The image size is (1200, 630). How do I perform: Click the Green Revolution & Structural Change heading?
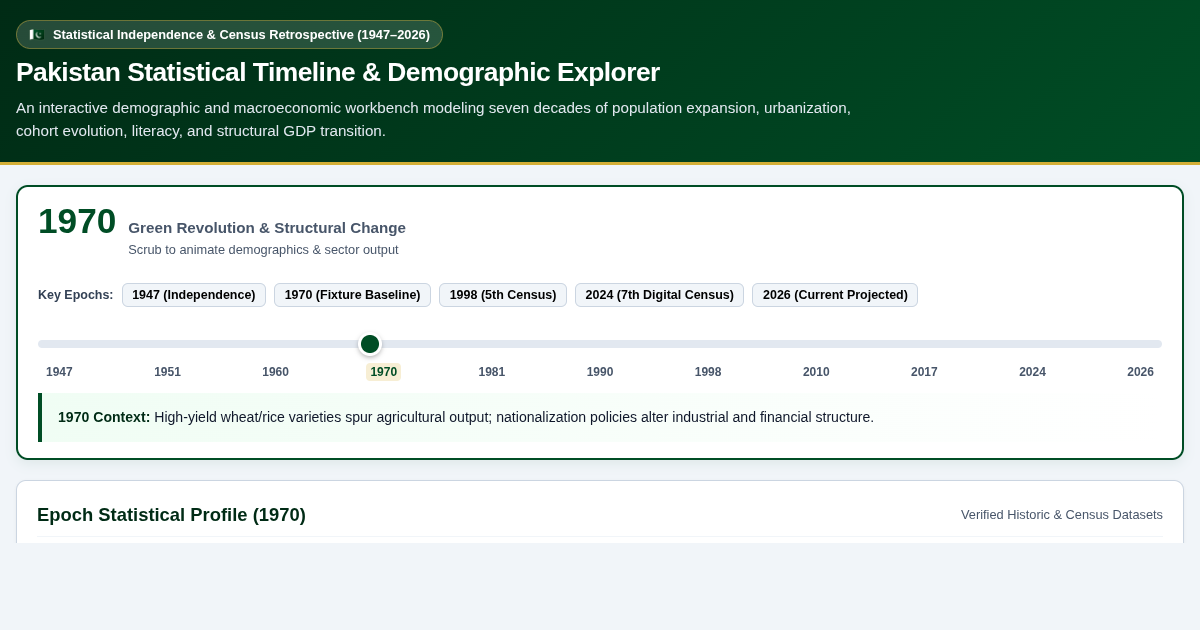click(x=267, y=227)
